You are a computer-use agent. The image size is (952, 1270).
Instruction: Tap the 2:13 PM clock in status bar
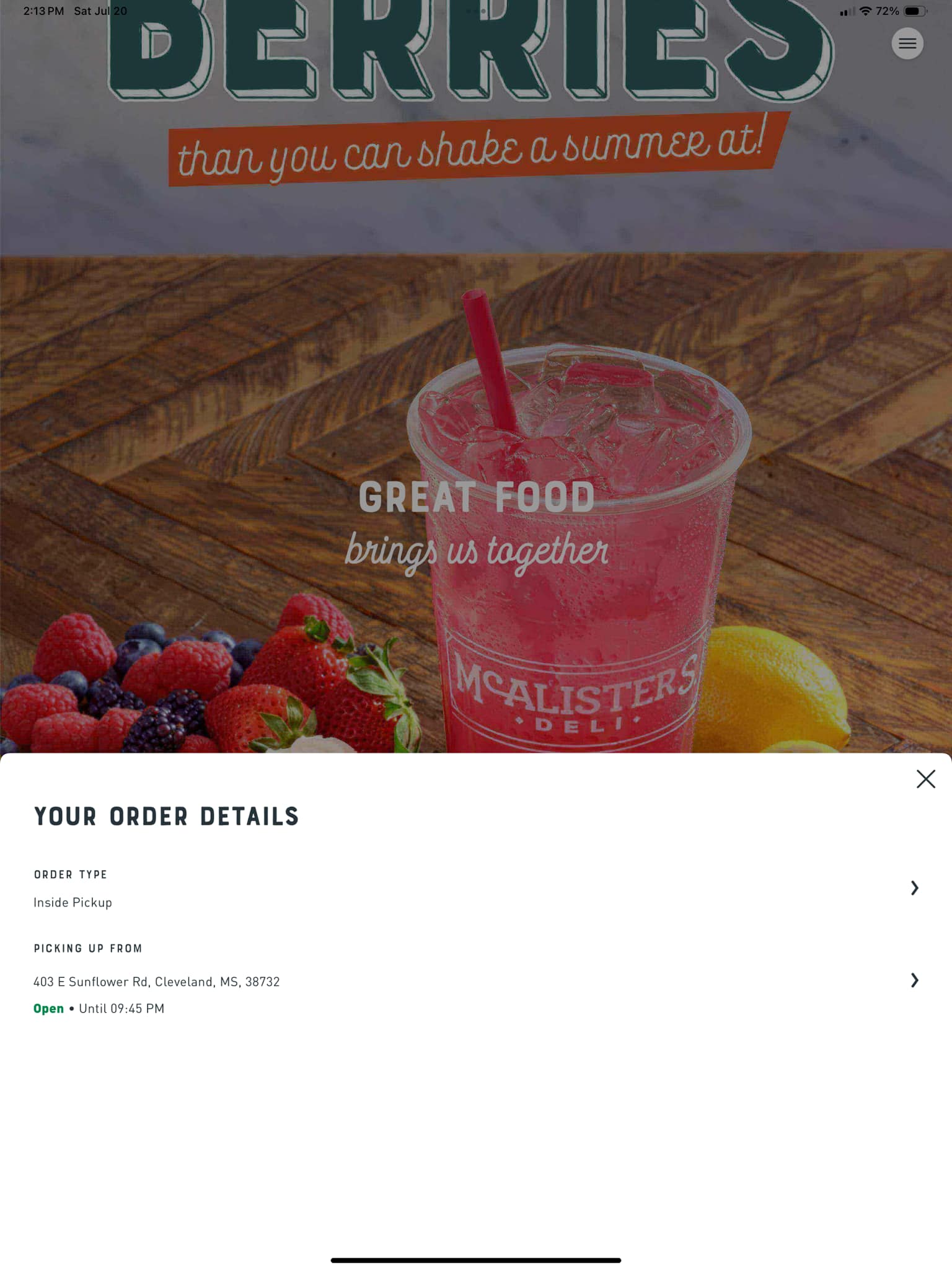pos(43,11)
